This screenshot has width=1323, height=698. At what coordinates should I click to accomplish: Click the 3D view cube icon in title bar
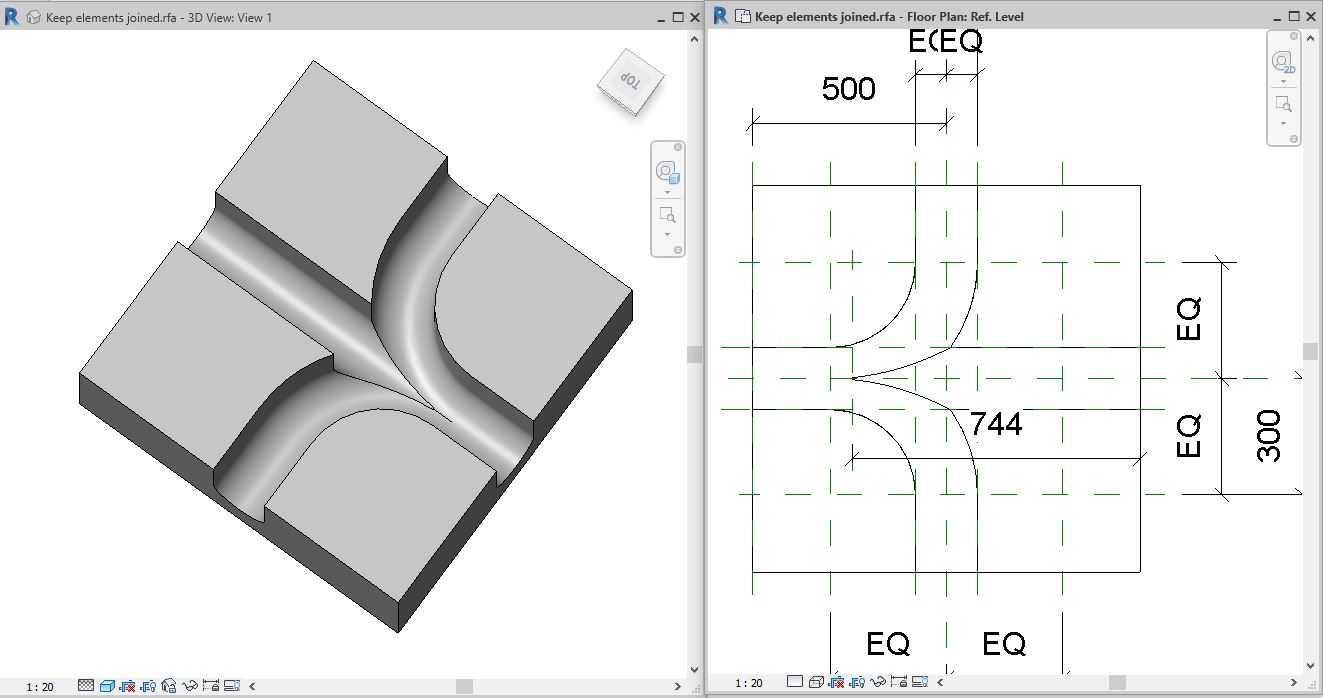(x=34, y=17)
